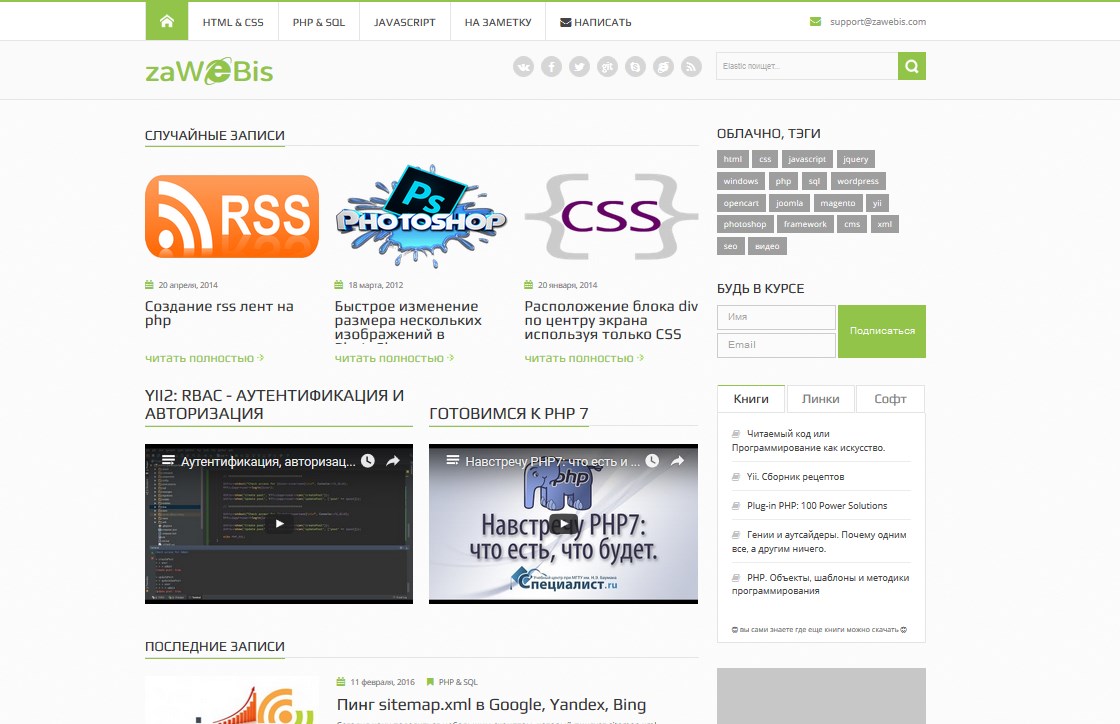
Task: Open the PHP & SQL menu item
Action: click(x=319, y=22)
